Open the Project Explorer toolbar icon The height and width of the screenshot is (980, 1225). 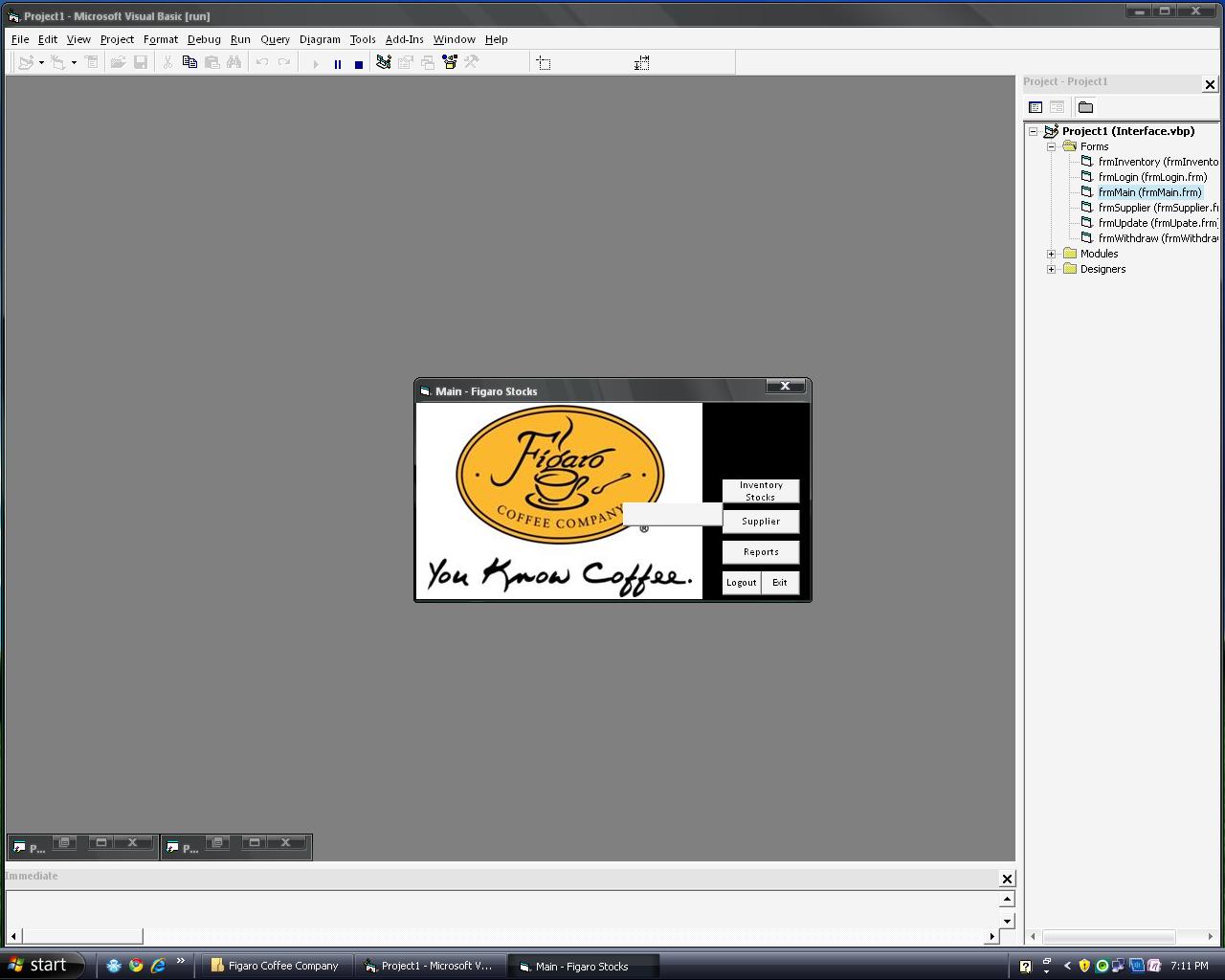coord(384,62)
